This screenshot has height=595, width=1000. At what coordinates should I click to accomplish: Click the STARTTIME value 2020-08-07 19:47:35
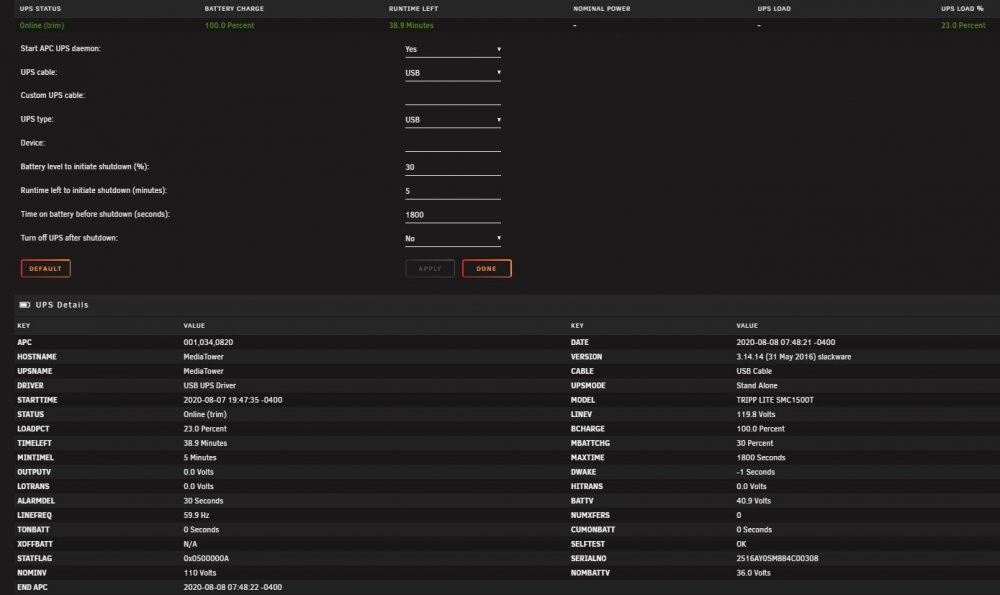(233, 400)
